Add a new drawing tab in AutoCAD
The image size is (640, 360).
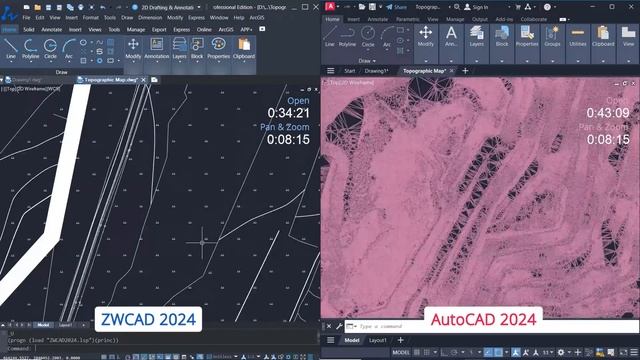pyautogui.click(x=465, y=71)
